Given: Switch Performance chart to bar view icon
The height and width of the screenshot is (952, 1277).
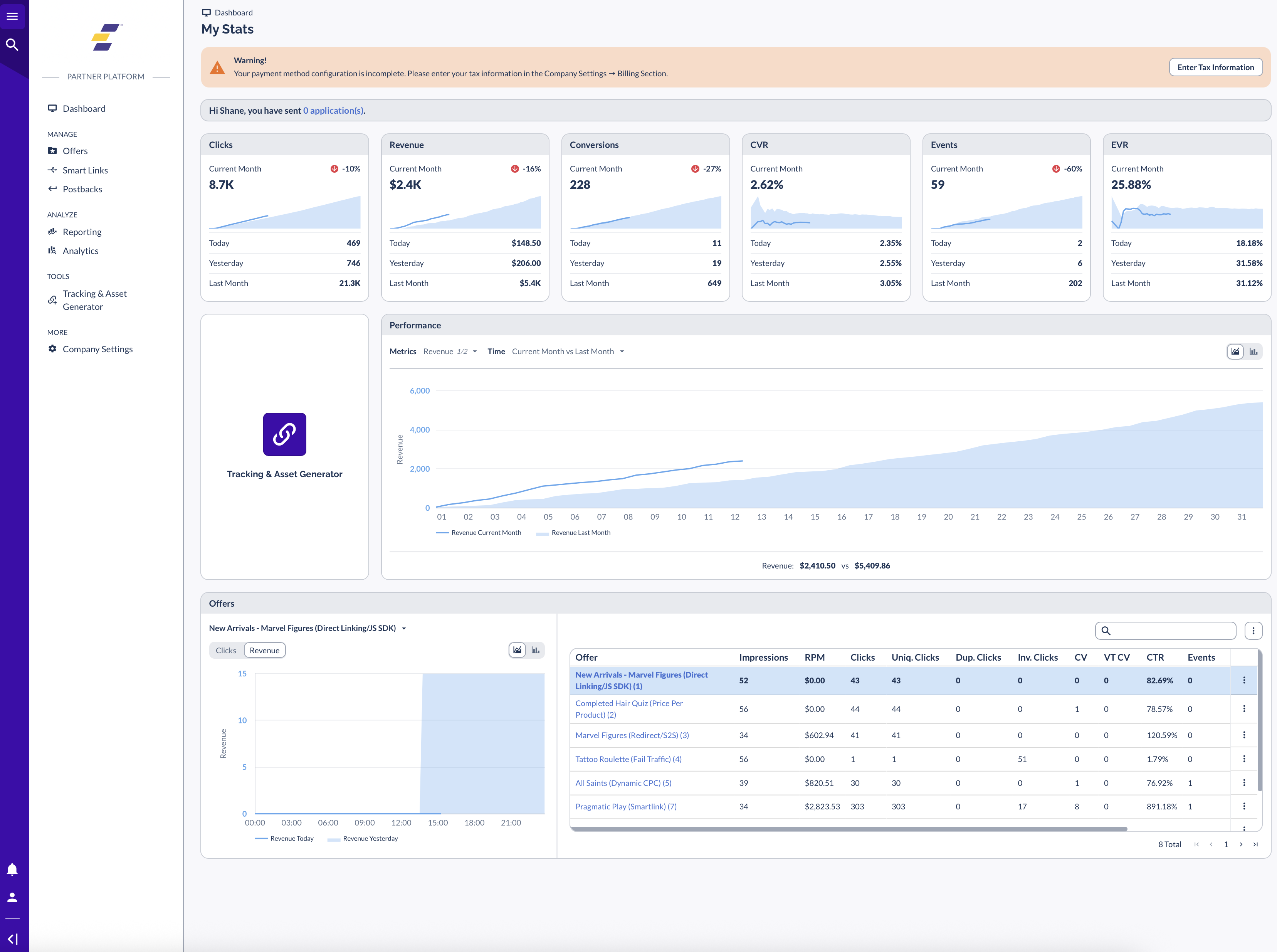Looking at the screenshot, I should click(1253, 352).
